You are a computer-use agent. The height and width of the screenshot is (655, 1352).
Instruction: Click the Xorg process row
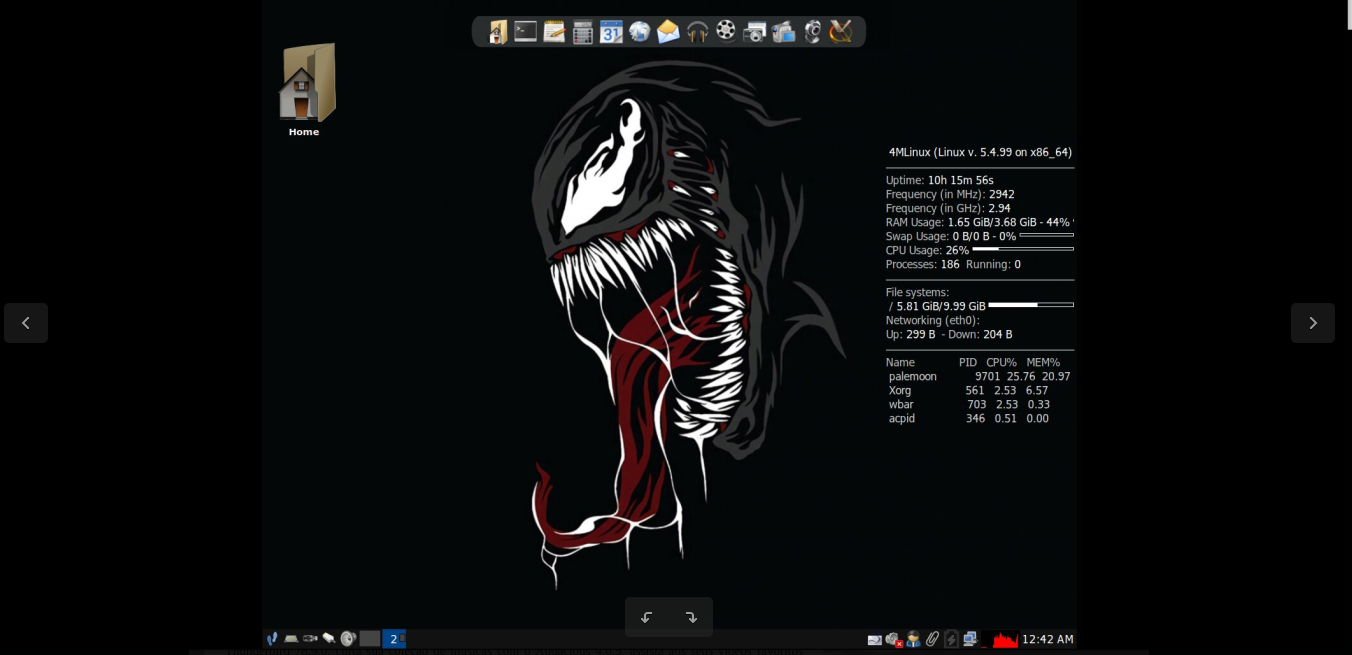[x=968, y=391]
